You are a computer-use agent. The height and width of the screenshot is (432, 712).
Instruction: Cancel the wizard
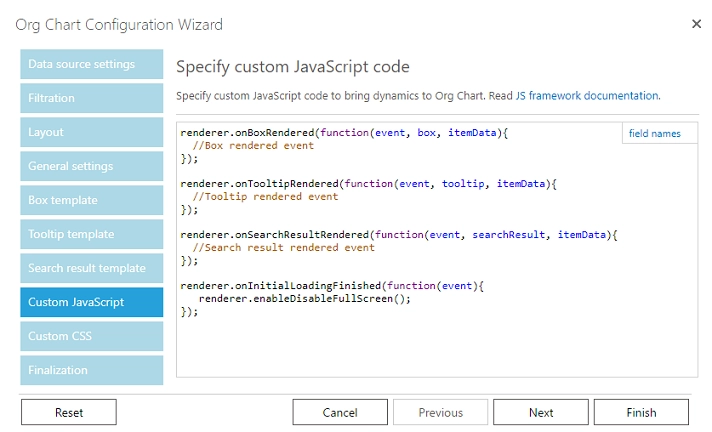pyautogui.click(x=340, y=412)
